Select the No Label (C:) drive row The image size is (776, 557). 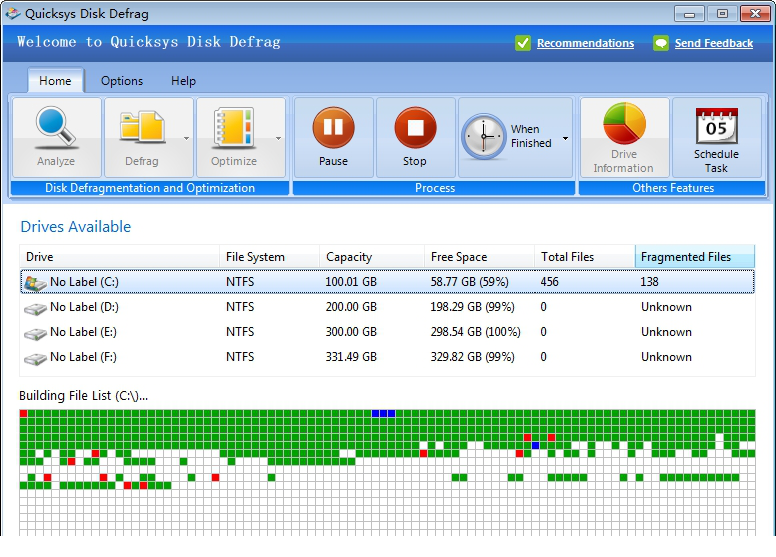(x=388, y=282)
